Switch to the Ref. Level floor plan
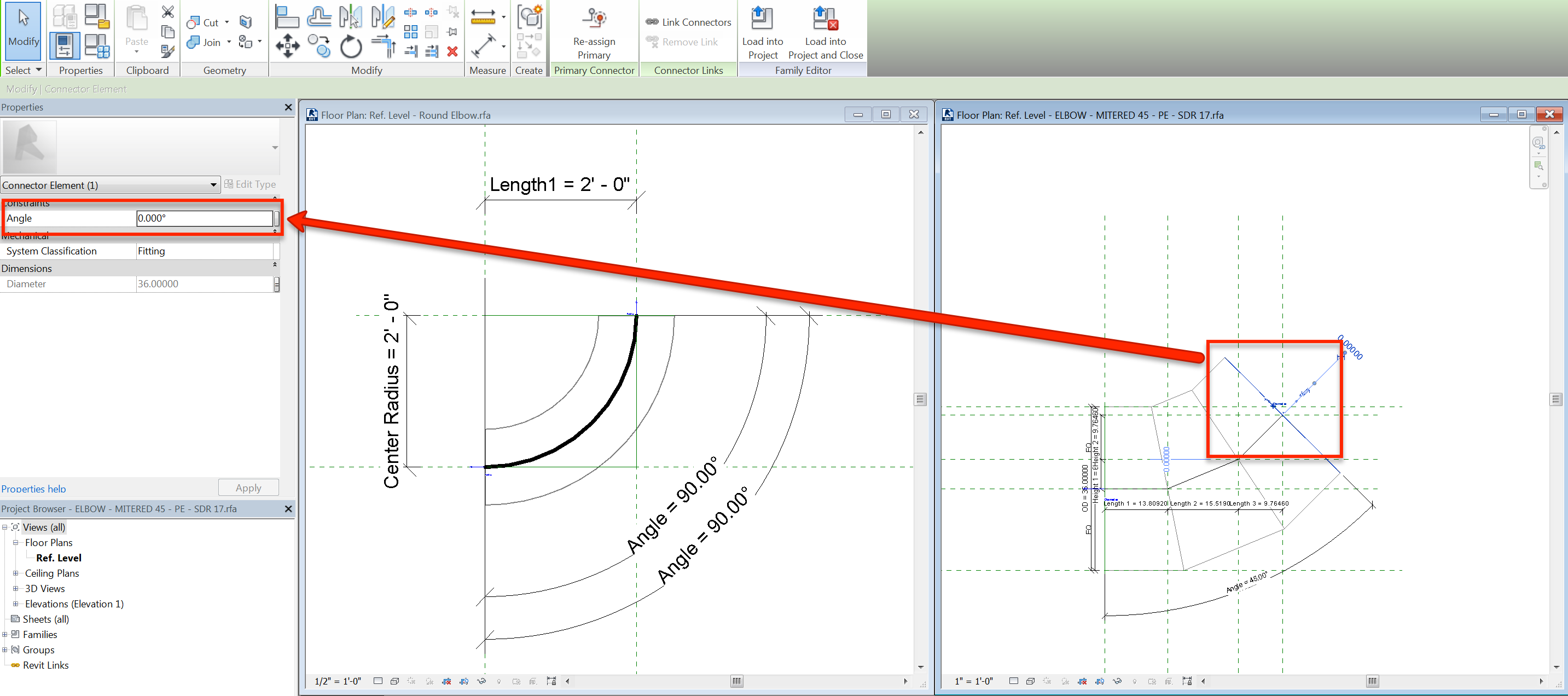Viewport: 1568px width, 696px height. (59, 558)
